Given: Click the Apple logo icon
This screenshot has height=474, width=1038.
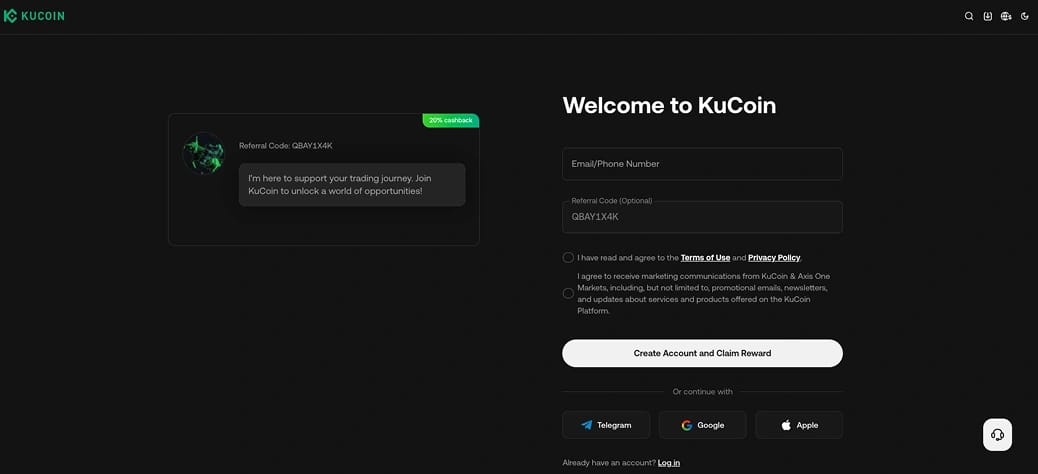Looking at the screenshot, I should pos(786,425).
